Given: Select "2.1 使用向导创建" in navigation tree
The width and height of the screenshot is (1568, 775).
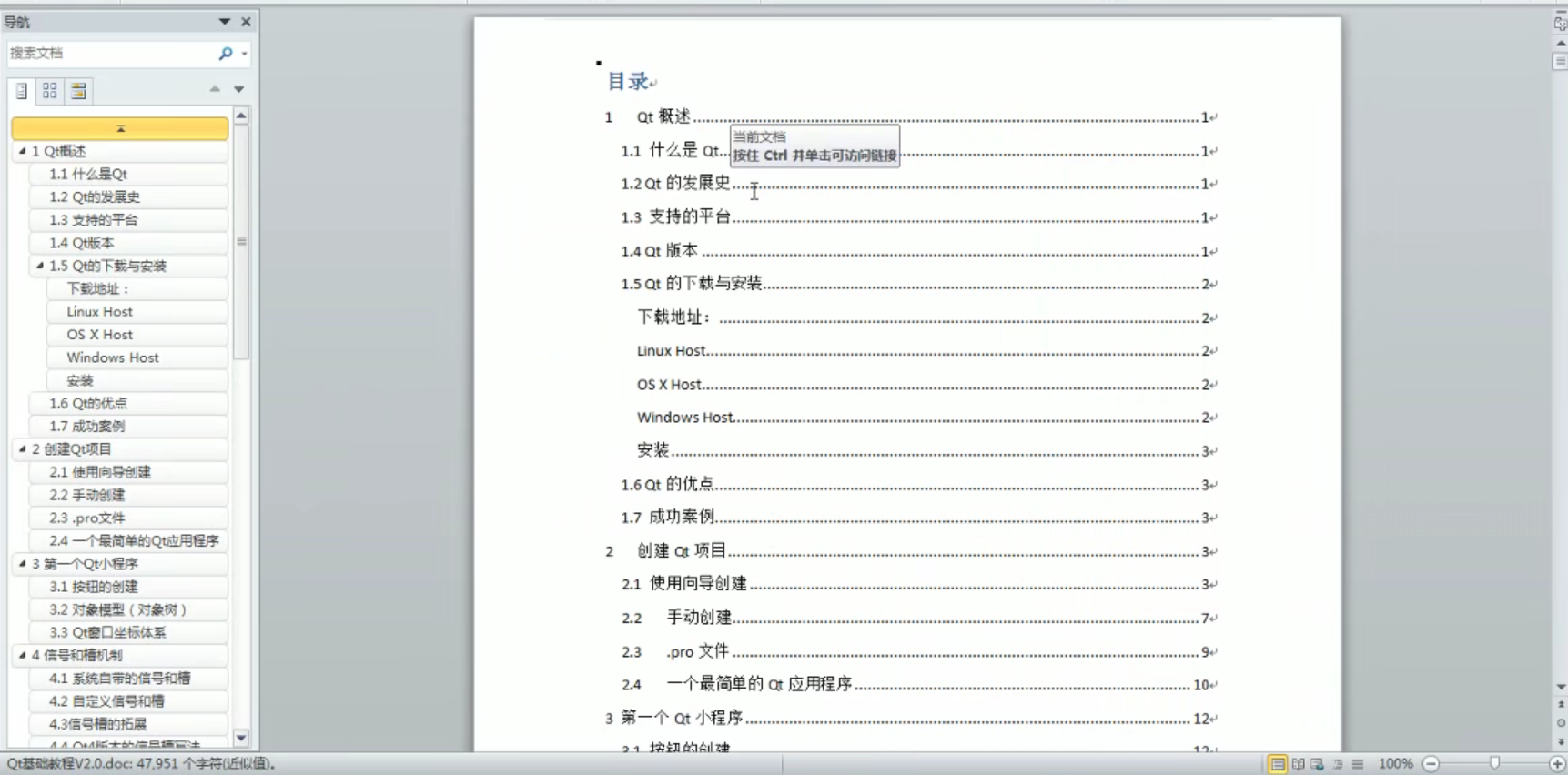Looking at the screenshot, I should (127, 472).
